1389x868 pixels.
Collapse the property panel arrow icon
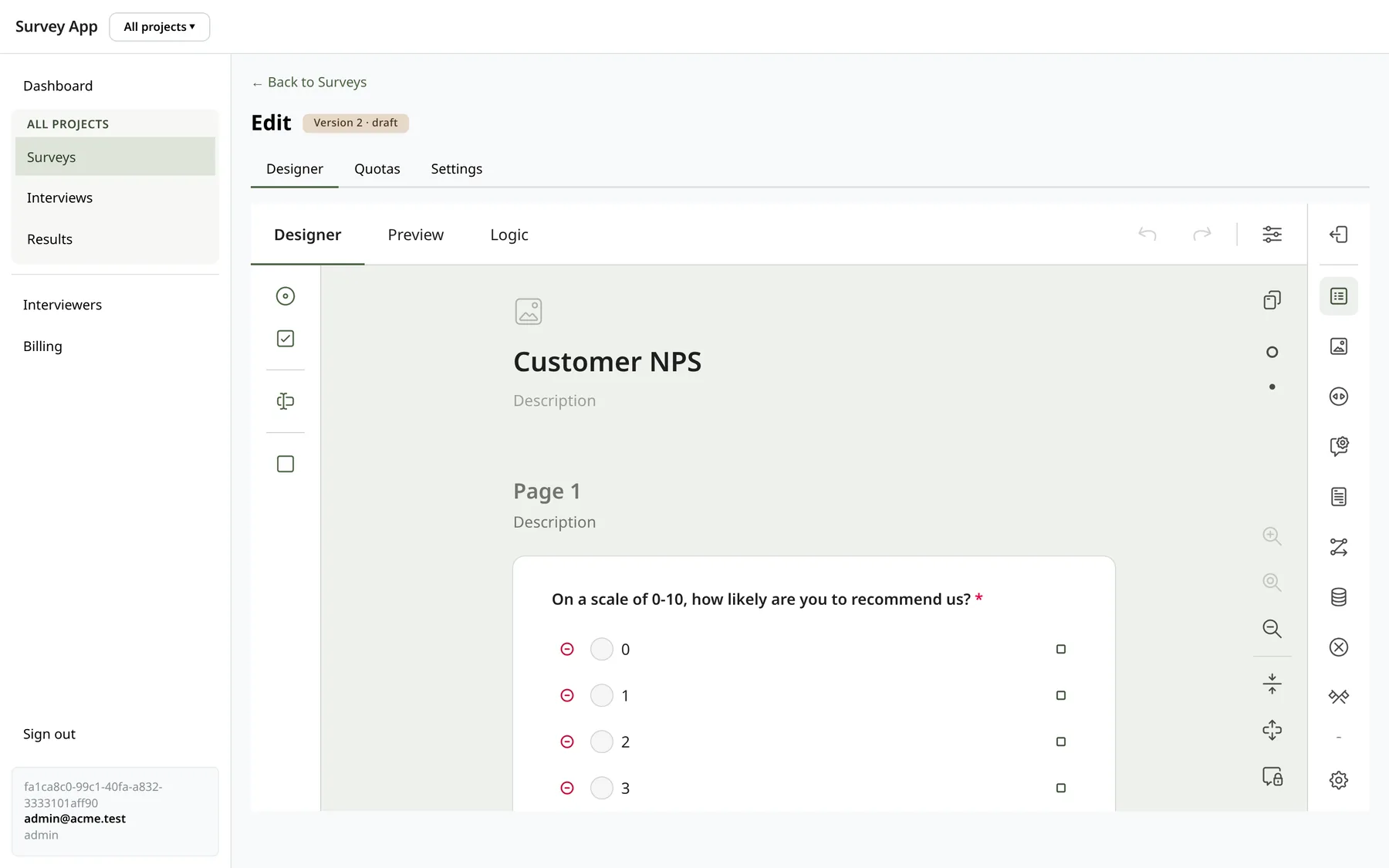click(1339, 235)
